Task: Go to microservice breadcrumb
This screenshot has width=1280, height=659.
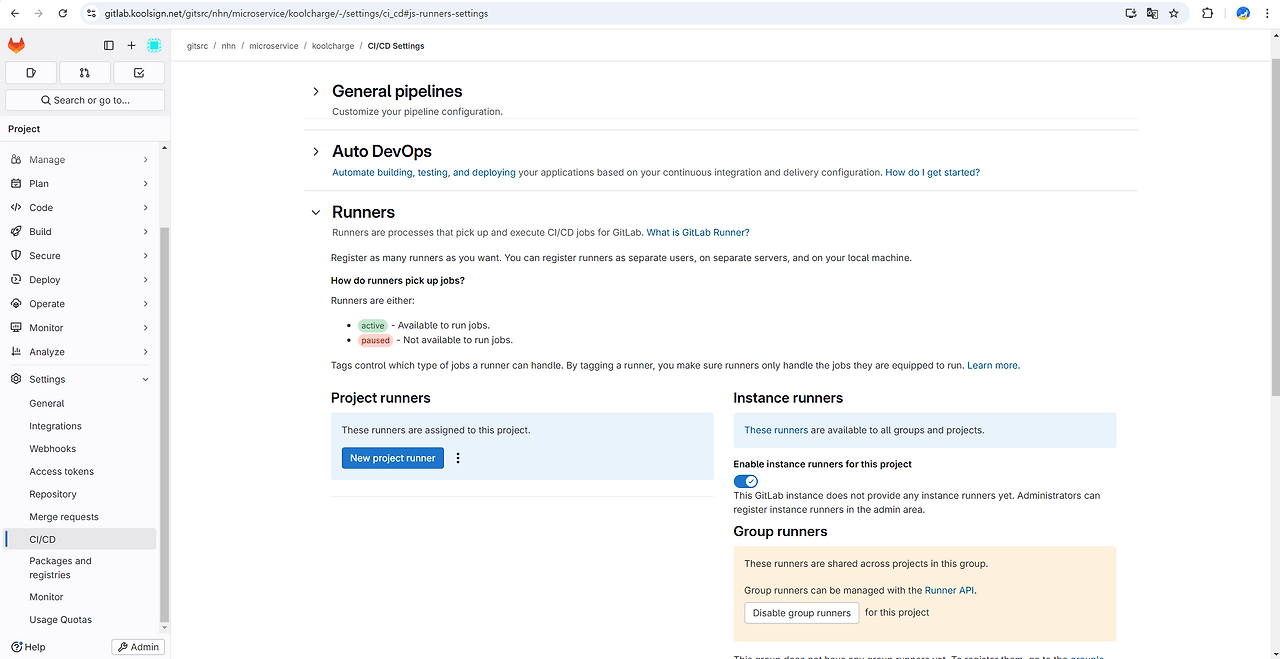Action: click(x=274, y=46)
